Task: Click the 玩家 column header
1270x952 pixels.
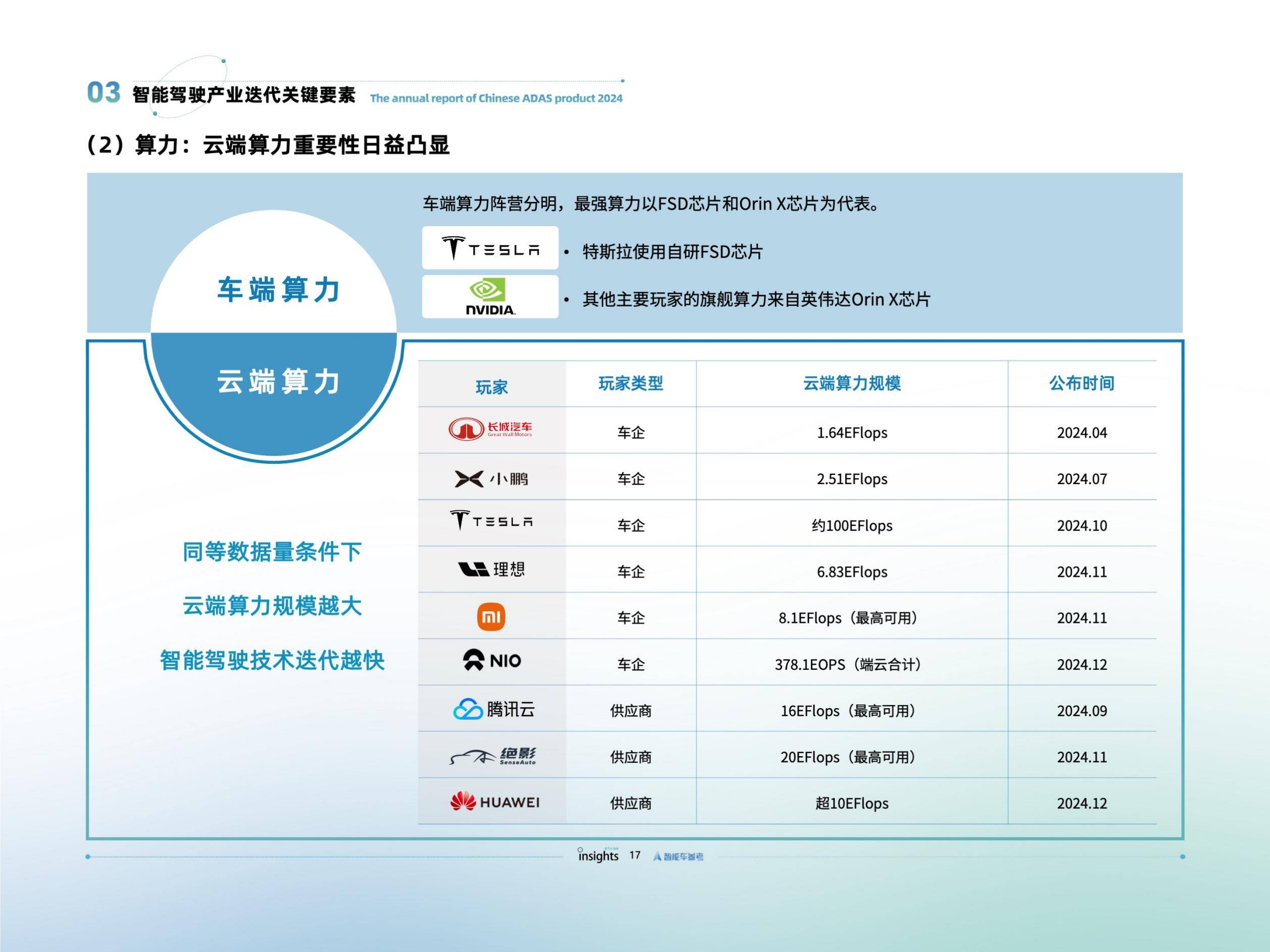Action: click(x=491, y=387)
